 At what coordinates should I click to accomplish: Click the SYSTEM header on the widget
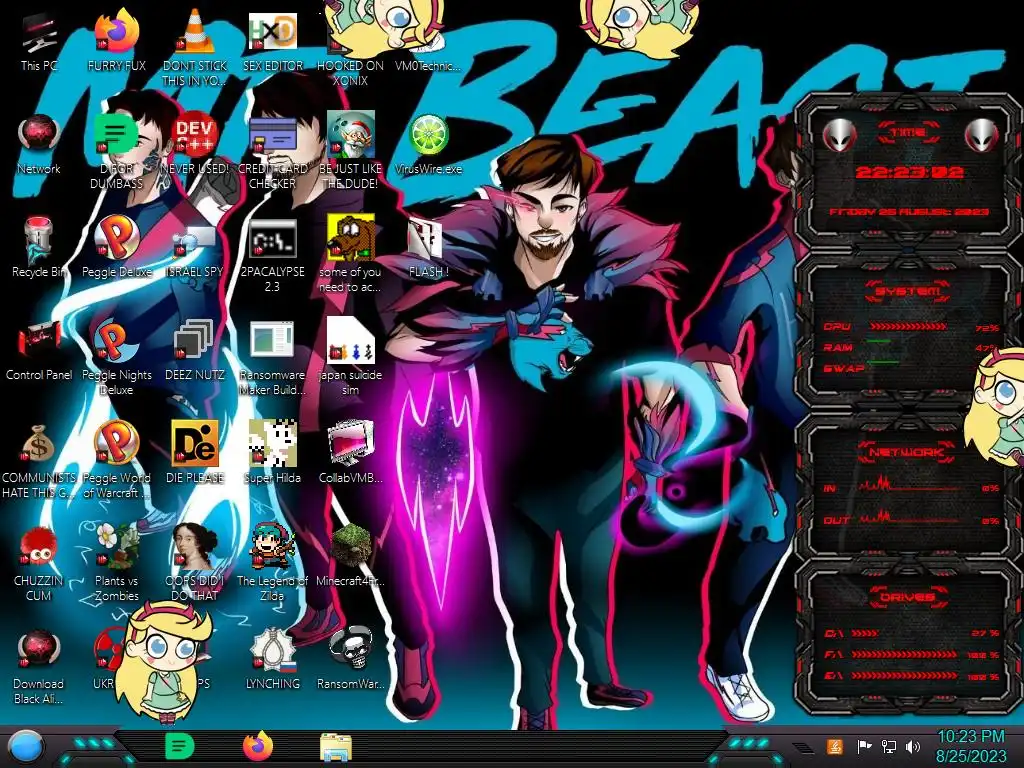click(908, 291)
